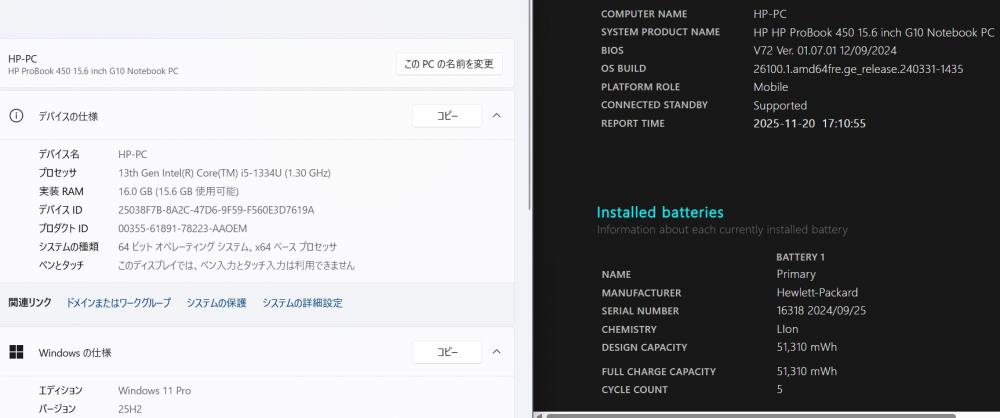Click the battery report horizontal scrollbar

point(751,416)
